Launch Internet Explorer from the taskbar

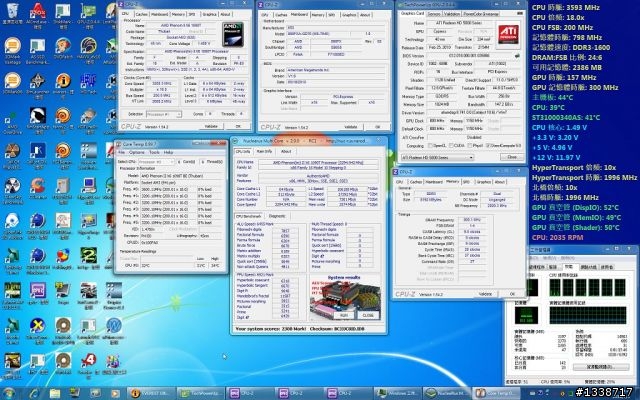[34, 393]
